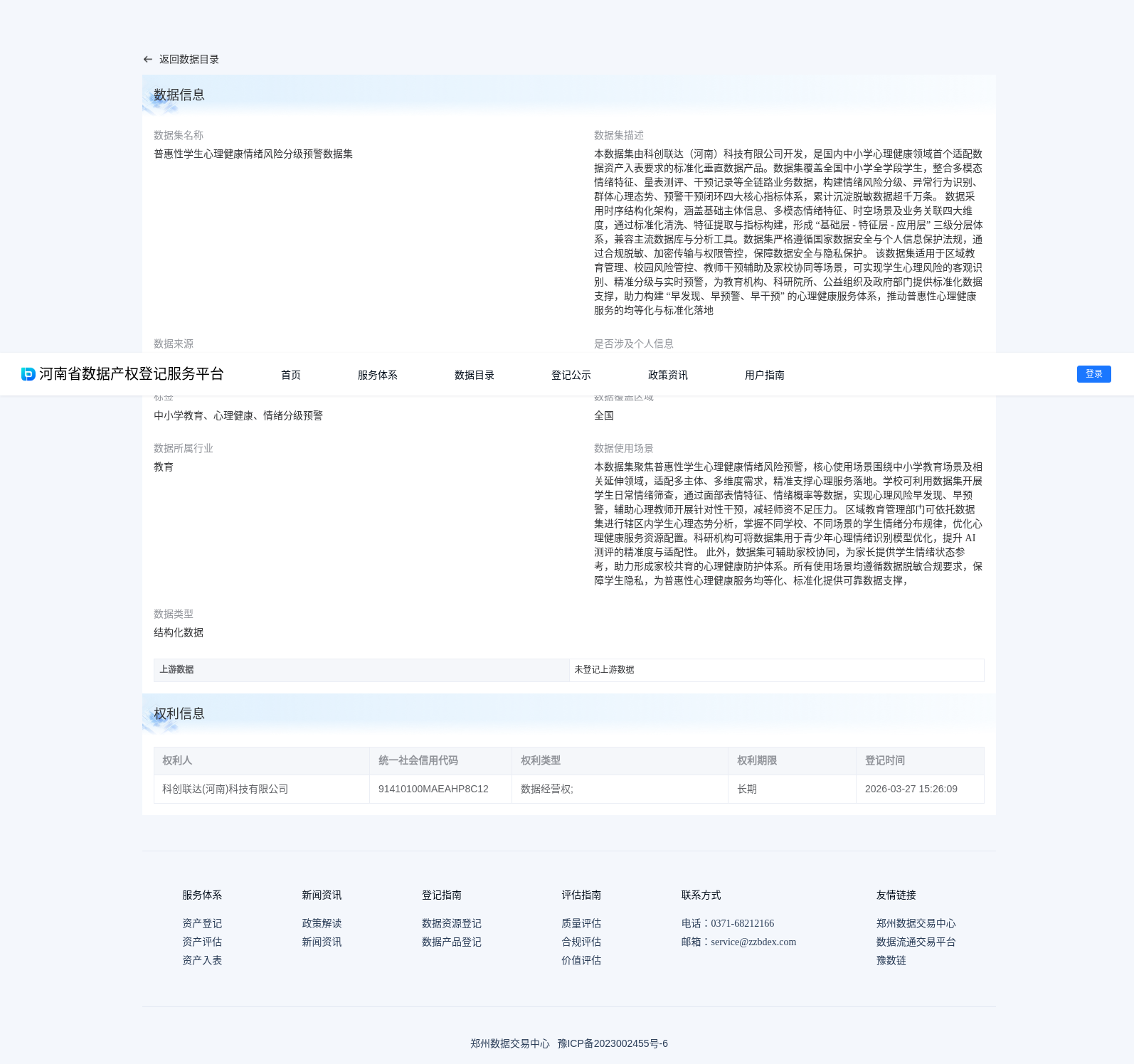Open 用户指南 navigation item
Screen dimensions: 1134x1064
(765, 375)
